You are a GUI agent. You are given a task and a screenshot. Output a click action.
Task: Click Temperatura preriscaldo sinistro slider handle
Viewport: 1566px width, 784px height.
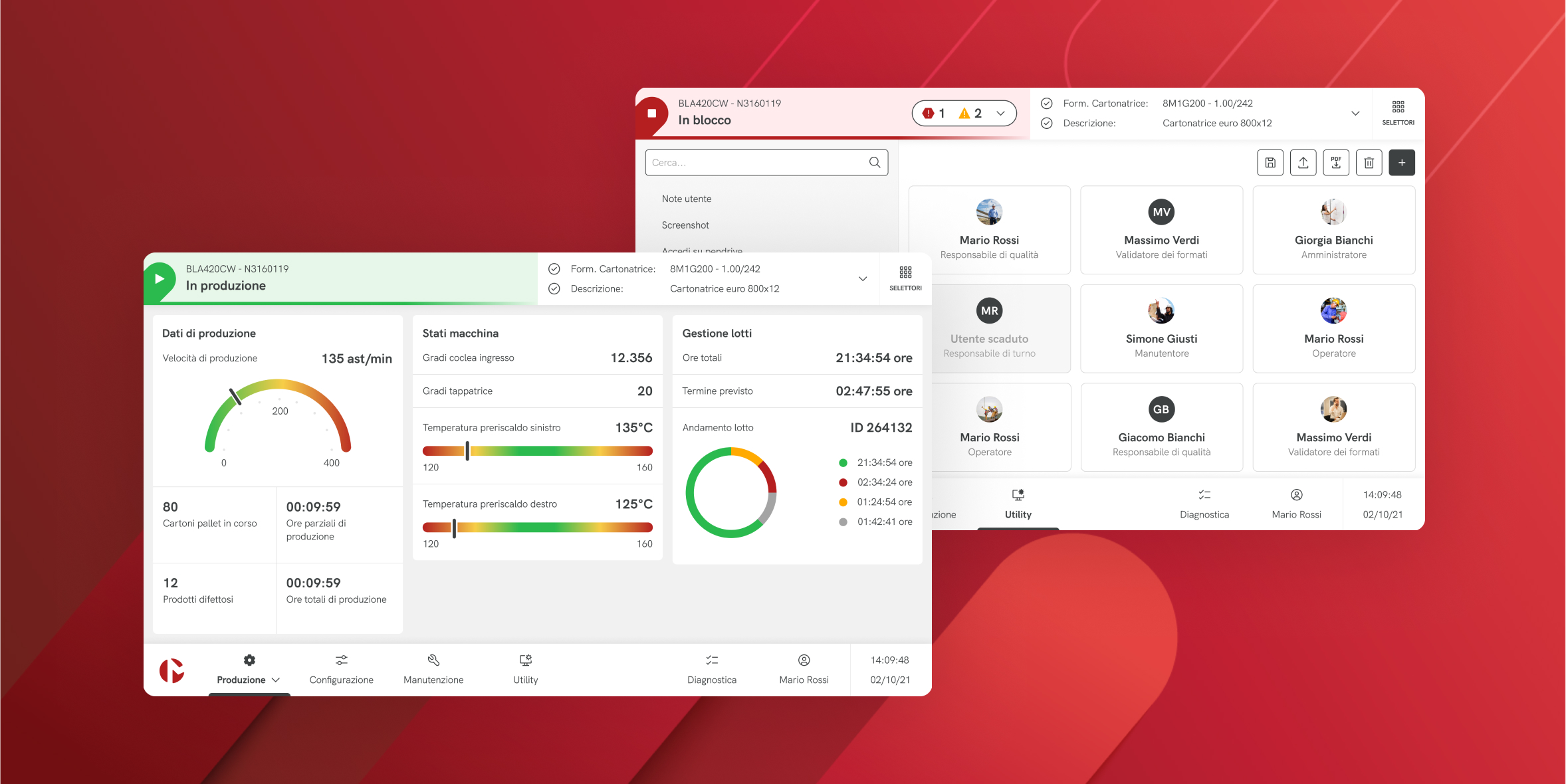[467, 450]
